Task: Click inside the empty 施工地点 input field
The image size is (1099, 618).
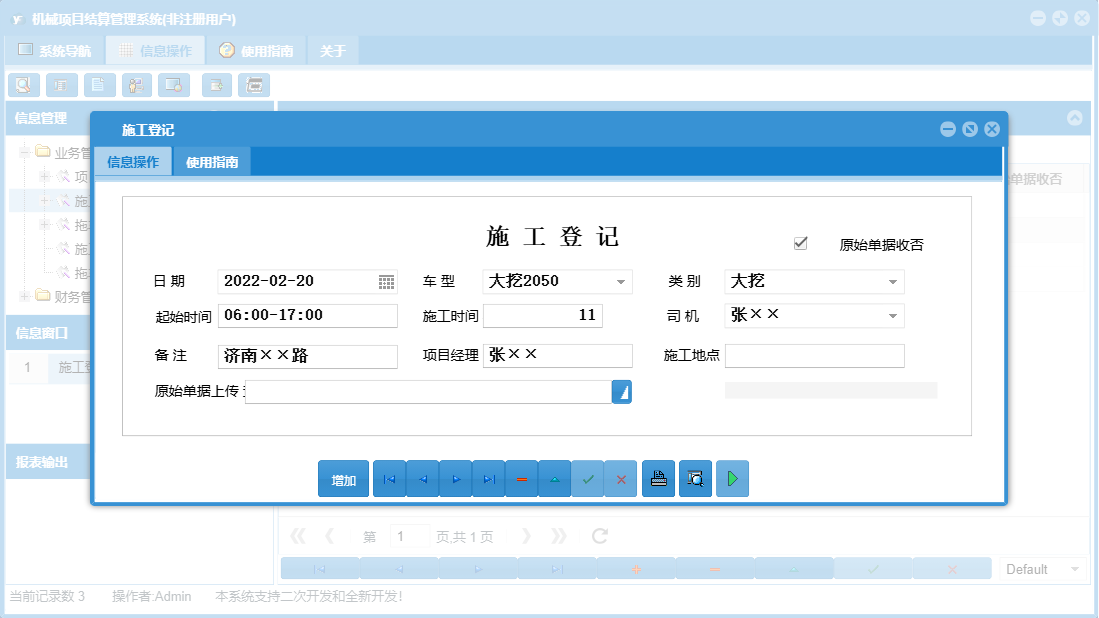Action: click(814, 355)
